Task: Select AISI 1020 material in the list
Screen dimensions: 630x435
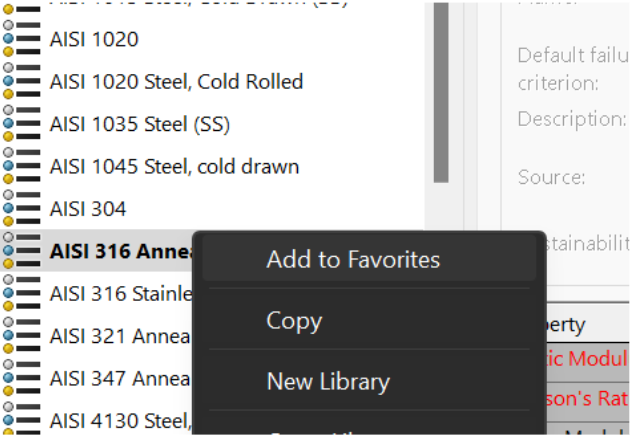Action: [x=94, y=40]
